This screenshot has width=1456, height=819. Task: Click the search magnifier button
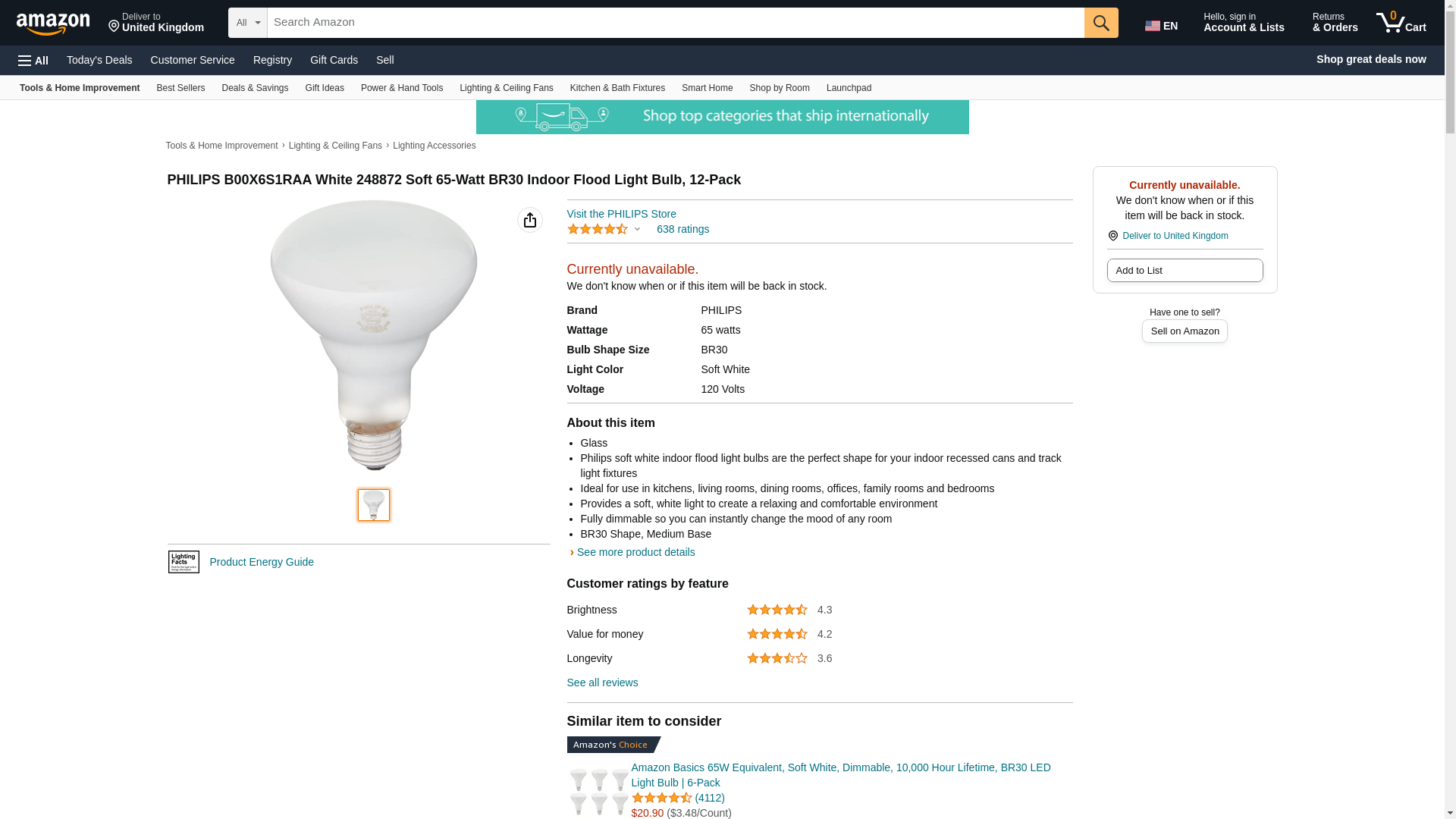(x=1101, y=23)
